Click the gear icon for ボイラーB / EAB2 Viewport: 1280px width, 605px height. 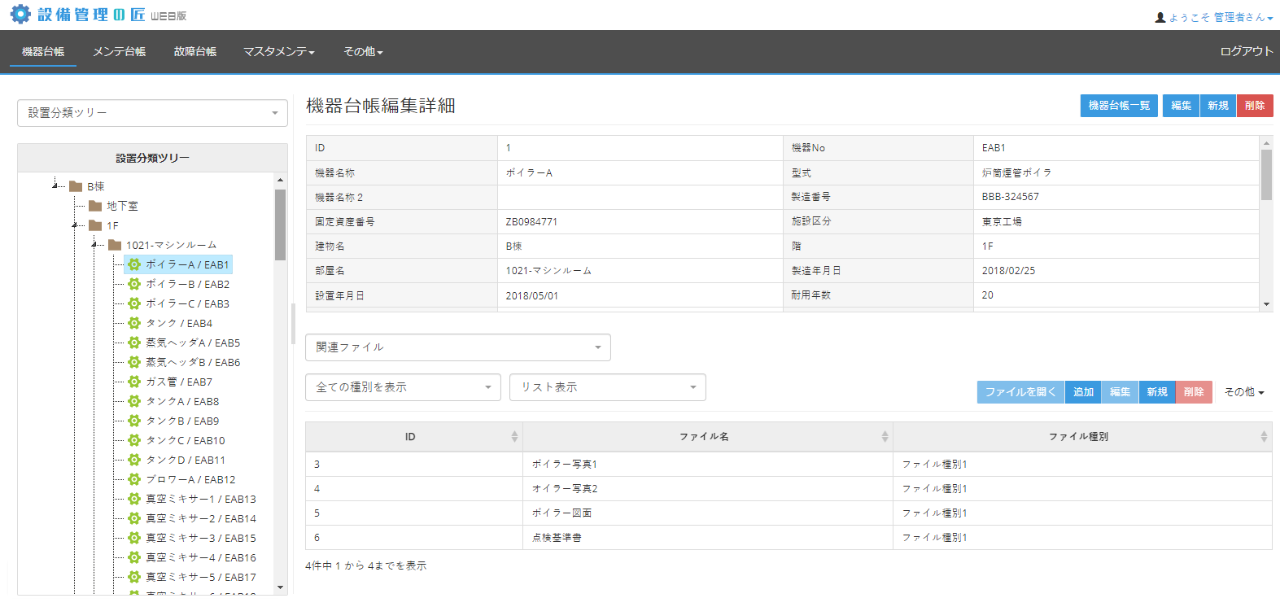click(x=134, y=284)
